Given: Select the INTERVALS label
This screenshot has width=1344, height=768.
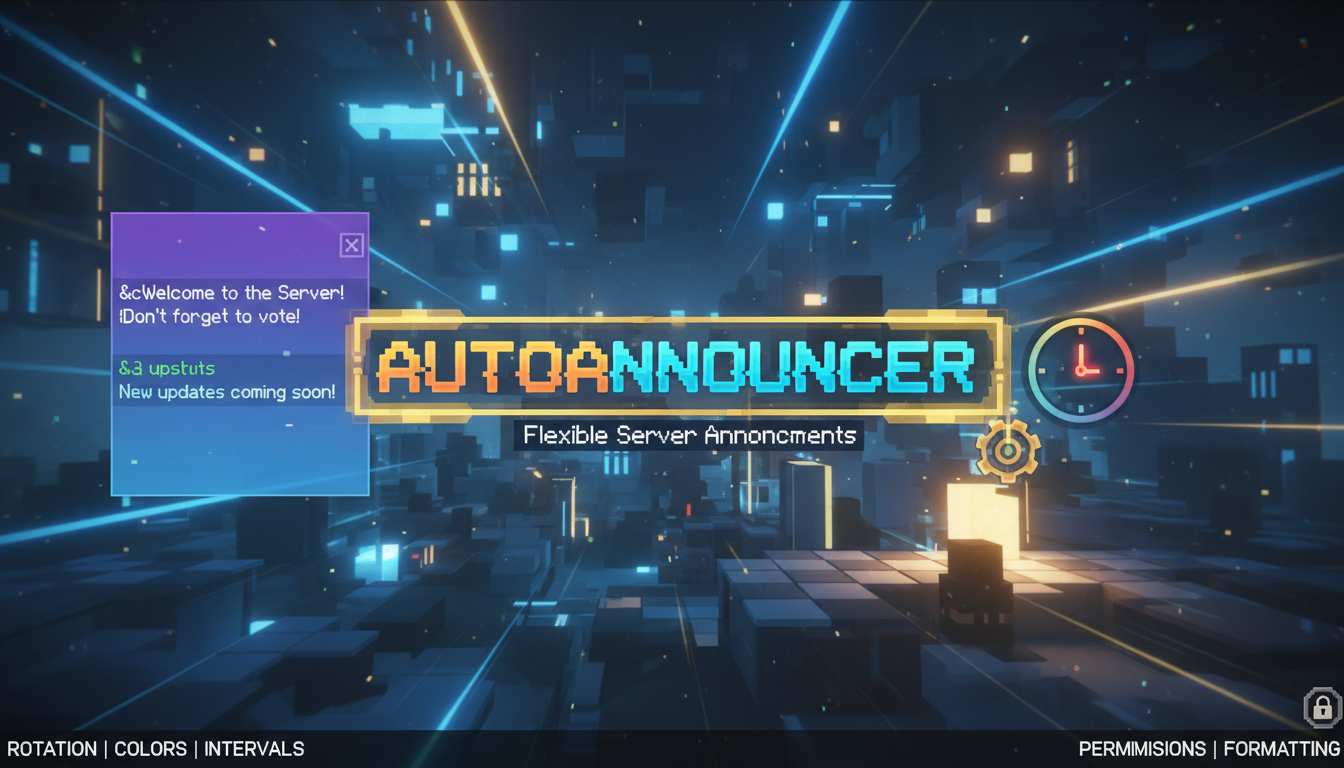Looking at the screenshot, I should tap(254, 749).
